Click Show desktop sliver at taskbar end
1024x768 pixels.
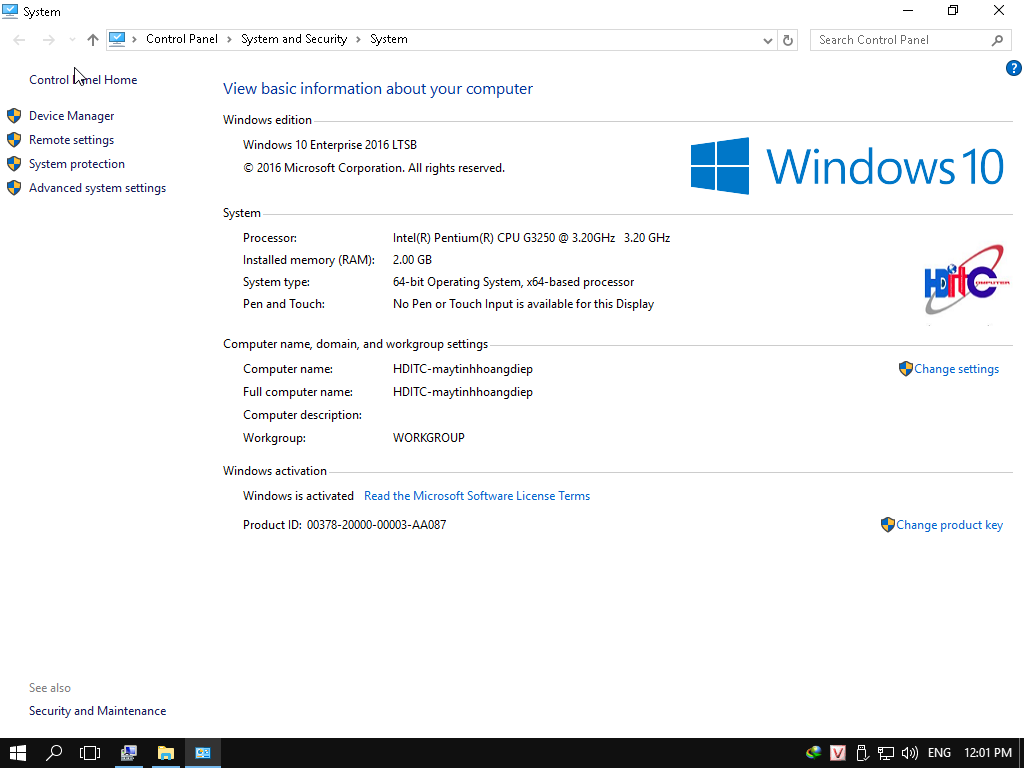pos(1021,753)
